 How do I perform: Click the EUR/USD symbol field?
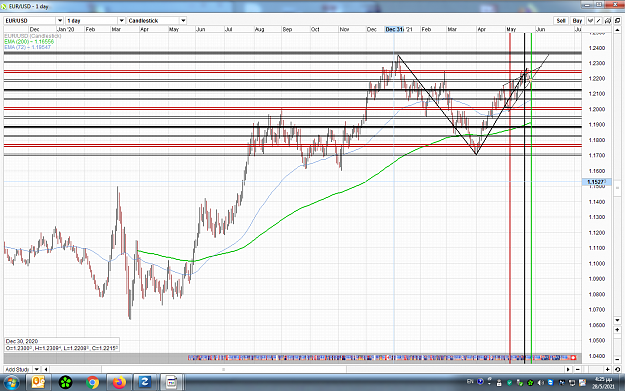click(30, 20)
